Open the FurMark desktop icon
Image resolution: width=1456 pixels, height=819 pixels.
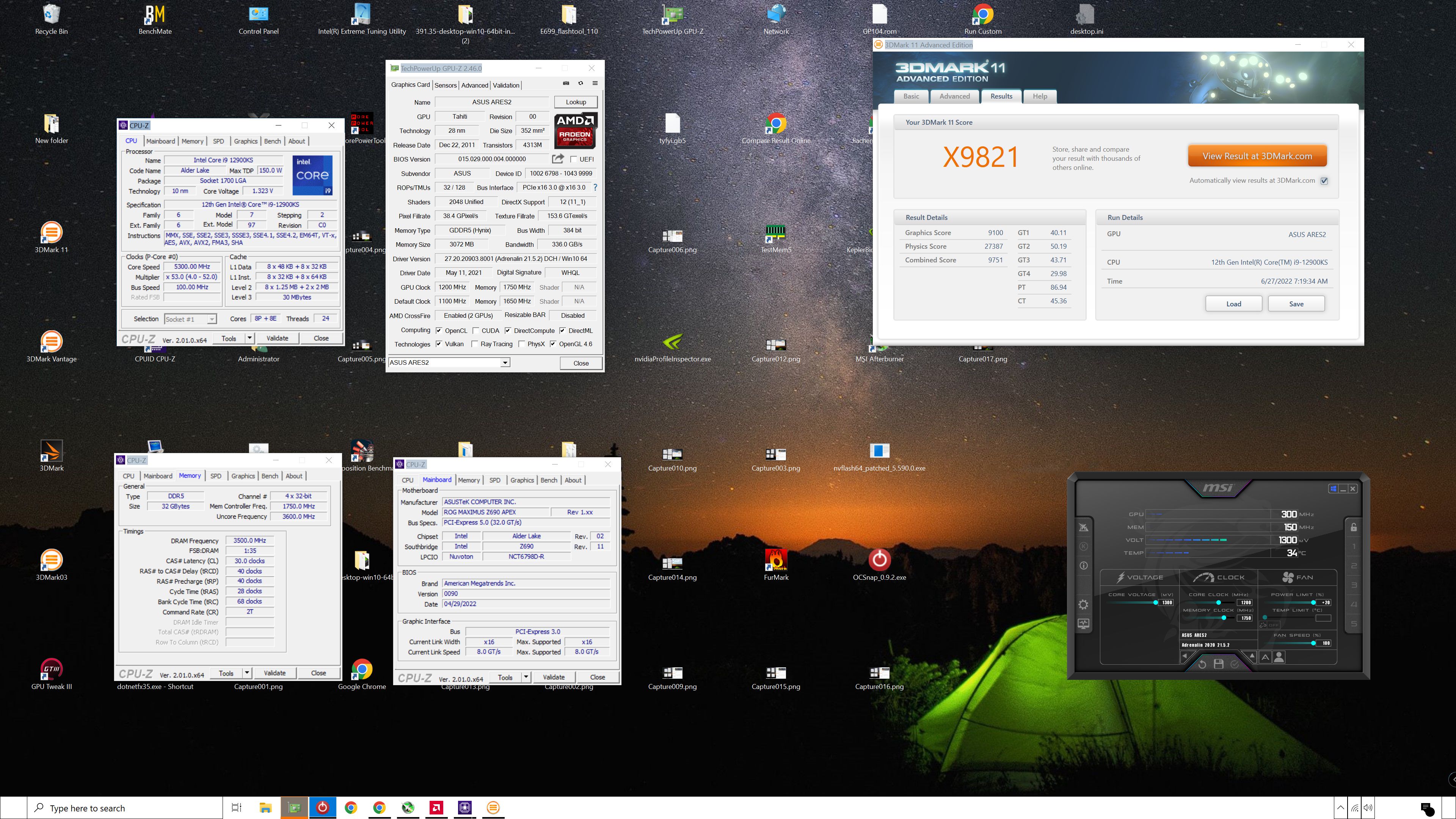pos(776,565)
